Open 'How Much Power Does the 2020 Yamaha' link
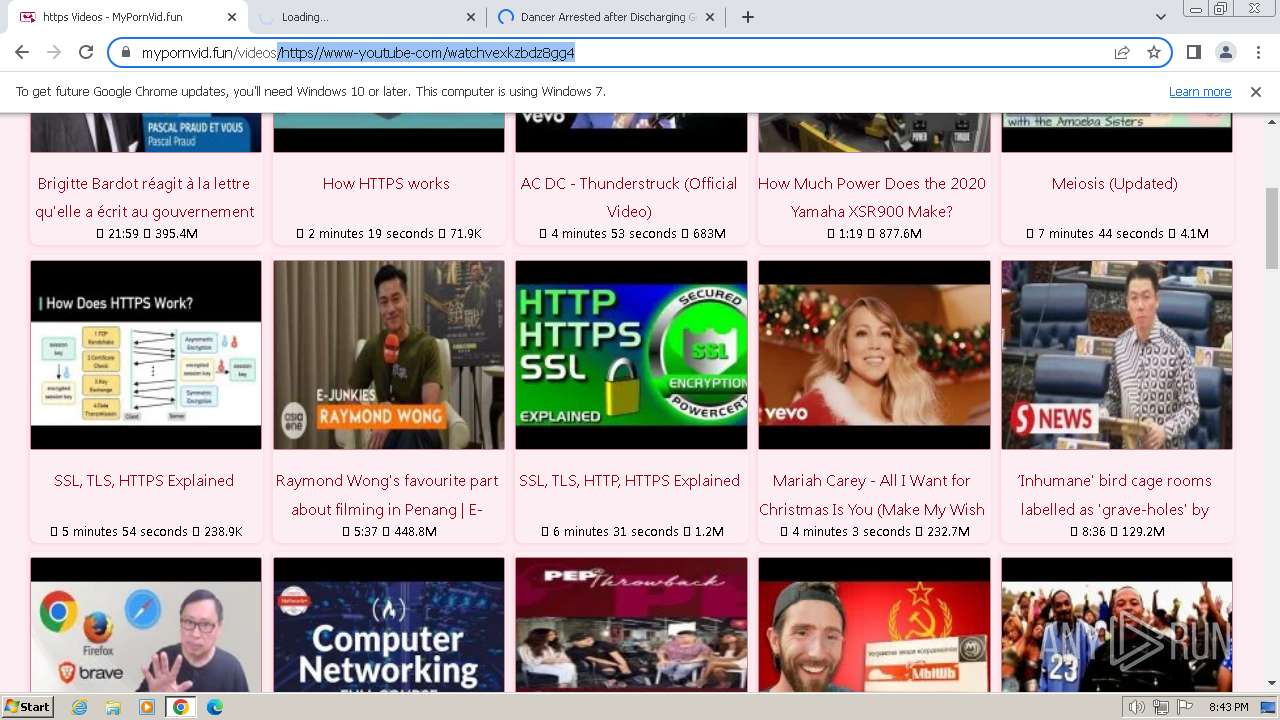This screenshot has height=720, width=1280. [872, 197]
